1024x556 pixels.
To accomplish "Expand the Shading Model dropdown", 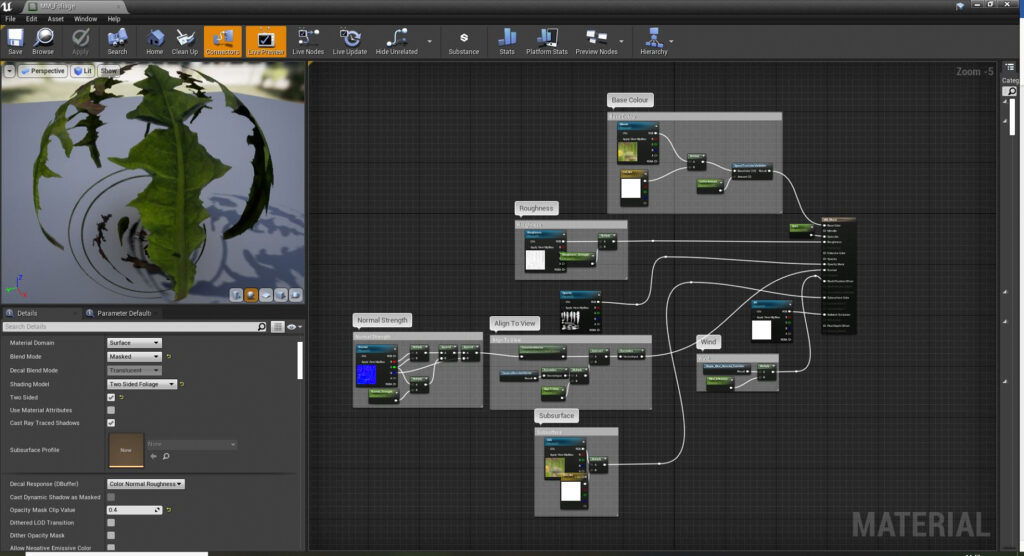I will tap(142, 384).
